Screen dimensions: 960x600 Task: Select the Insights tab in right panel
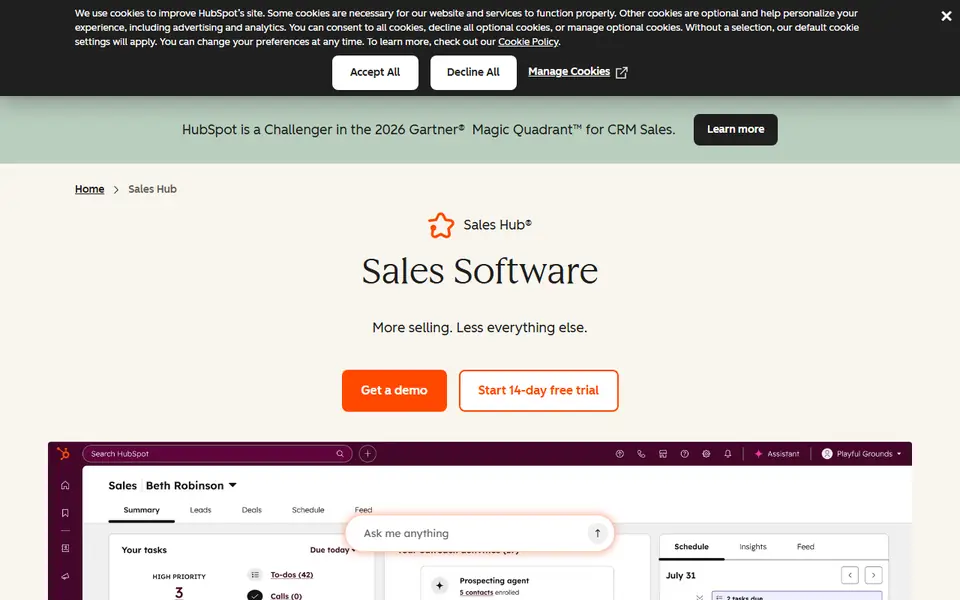[752, 547]
